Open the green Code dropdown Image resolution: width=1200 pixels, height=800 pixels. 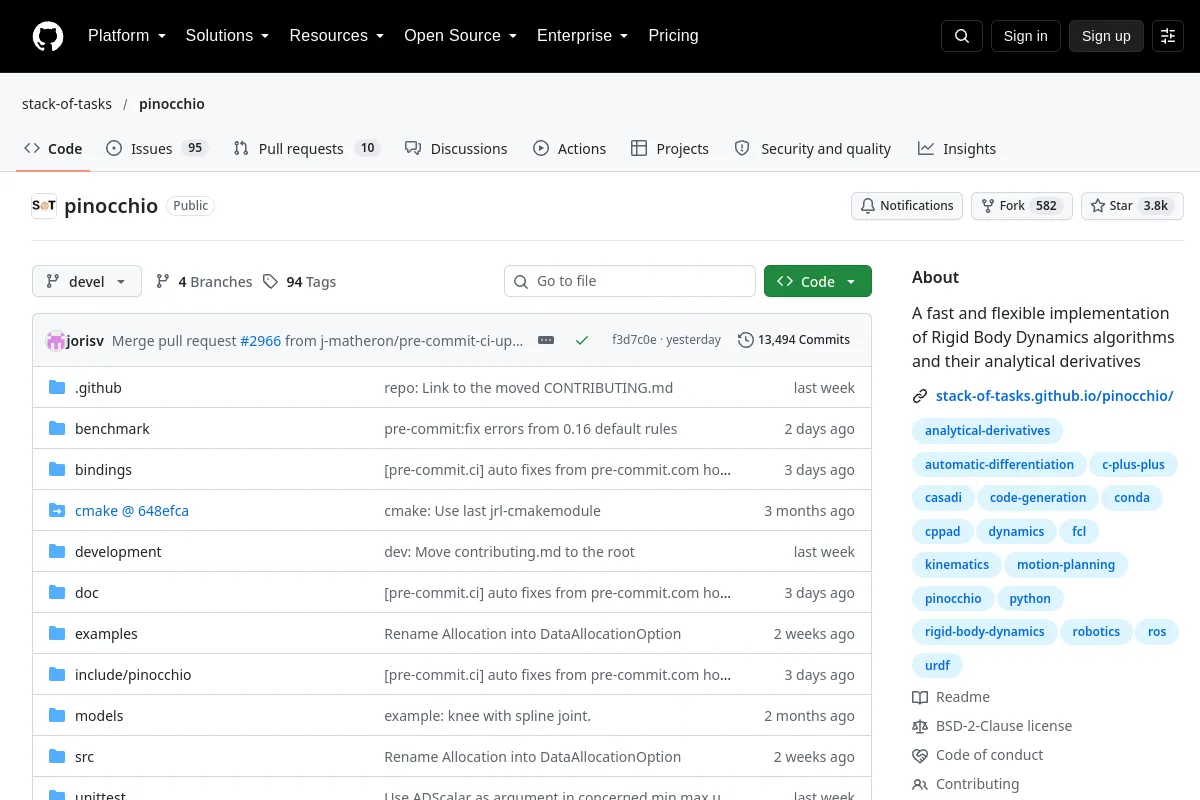point(818,281)
